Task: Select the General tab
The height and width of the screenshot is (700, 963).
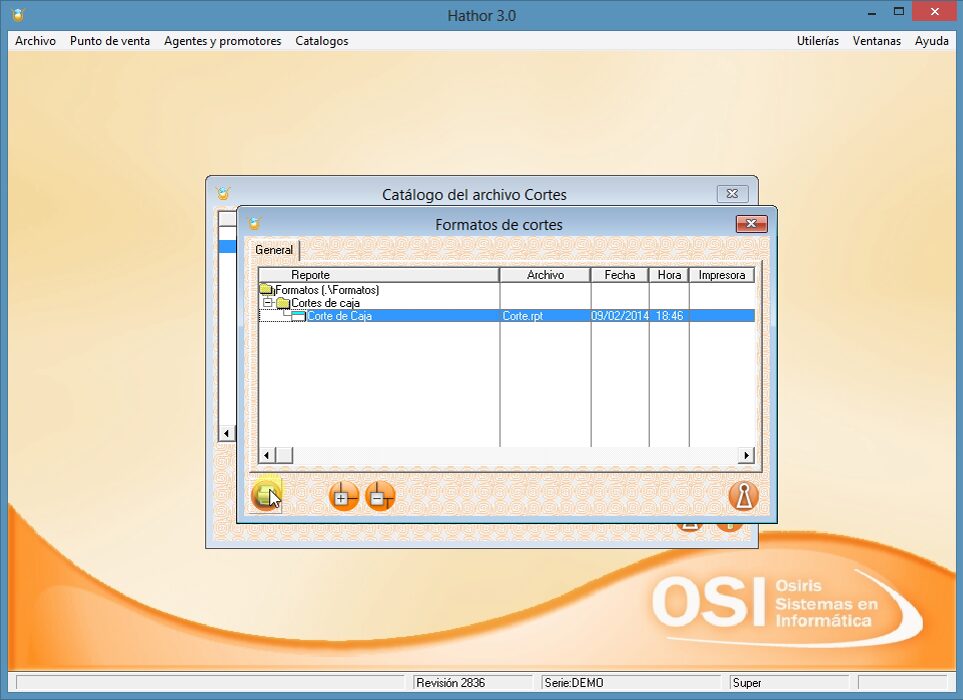Action: coord(274,250)
